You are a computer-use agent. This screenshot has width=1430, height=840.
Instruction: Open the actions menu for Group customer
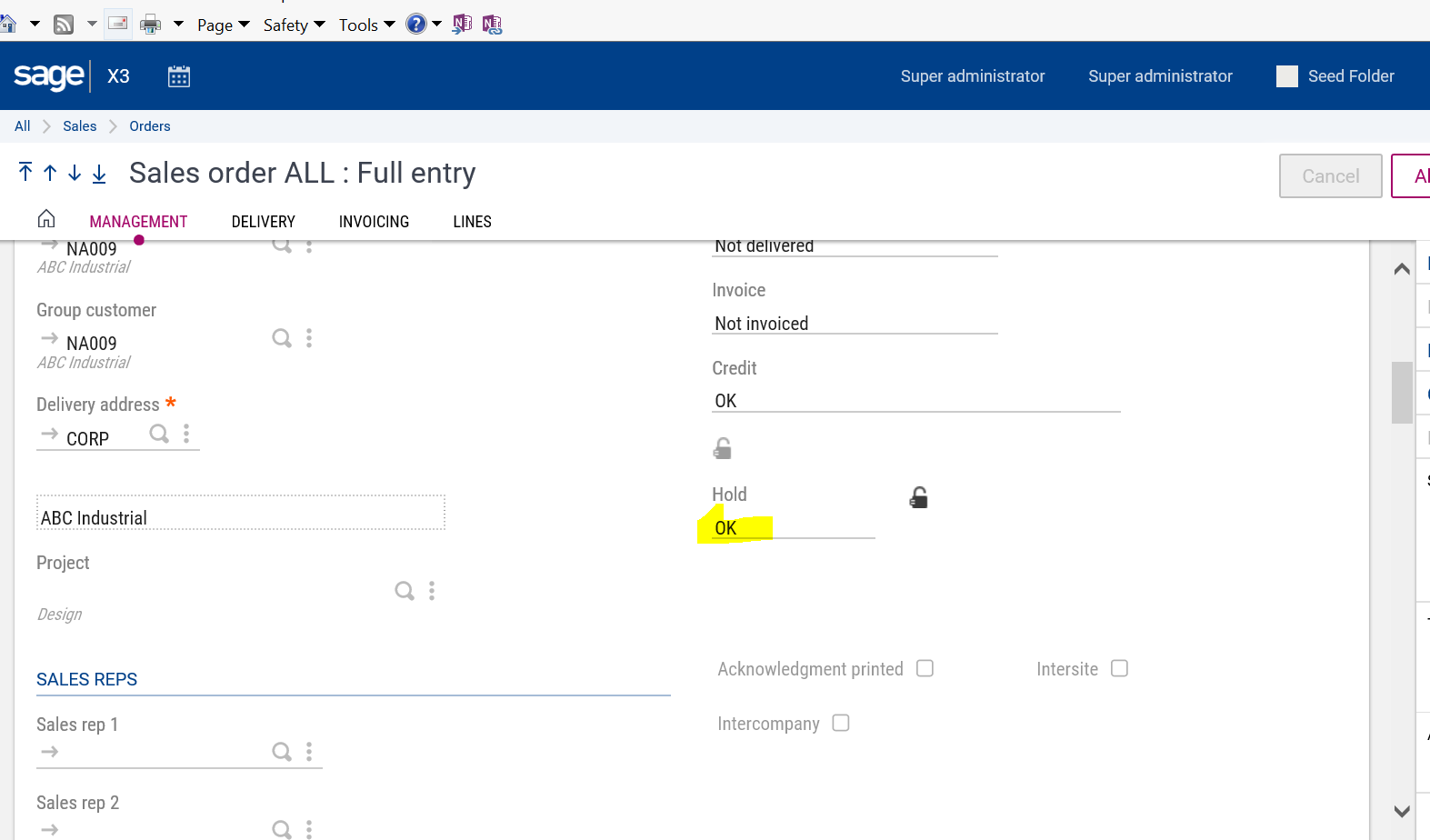coord(309,338)
